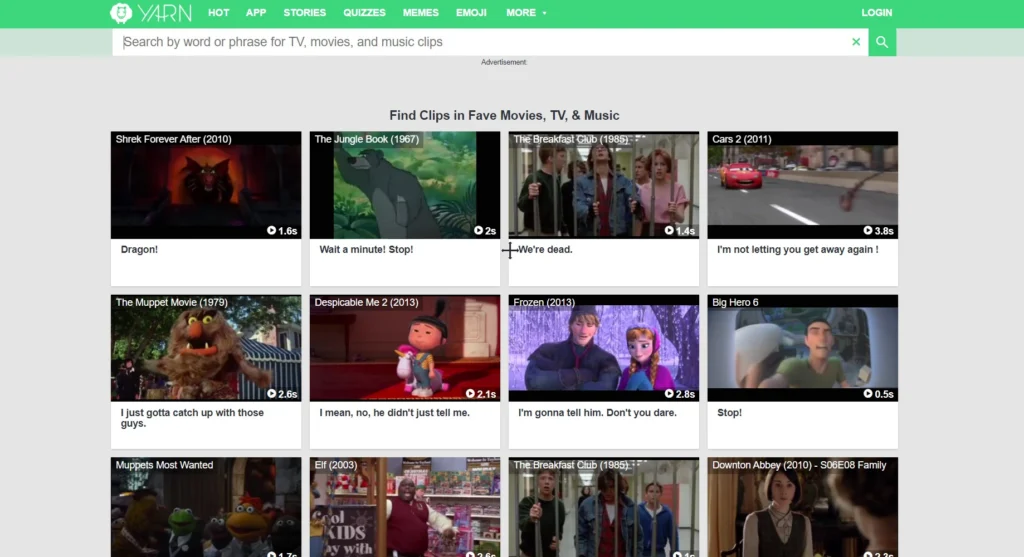Clear the search field with the X icon

pyautogui.click(x=856, y=42)
